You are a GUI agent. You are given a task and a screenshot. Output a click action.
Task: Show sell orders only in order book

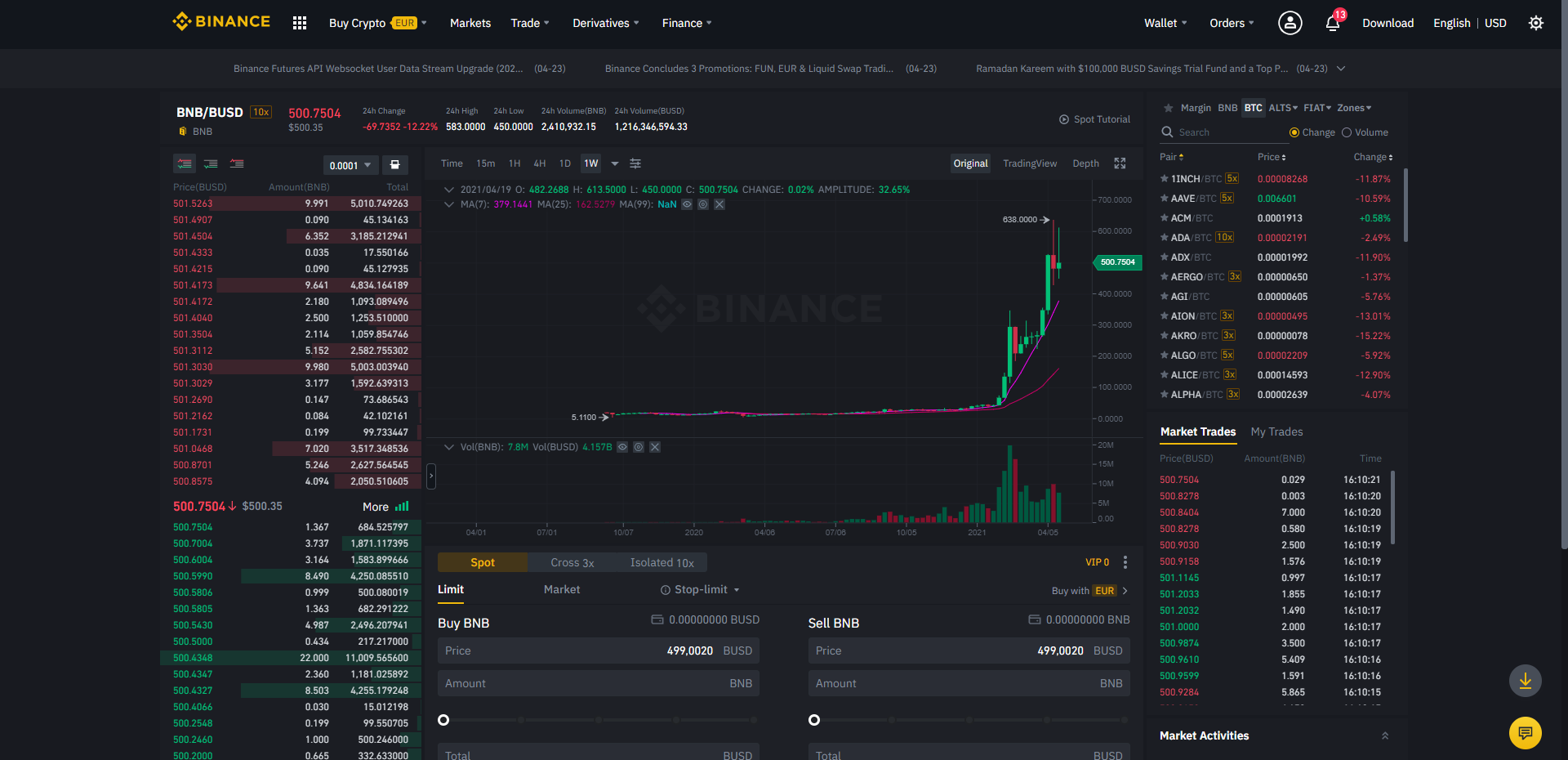(x=237, y=164)
